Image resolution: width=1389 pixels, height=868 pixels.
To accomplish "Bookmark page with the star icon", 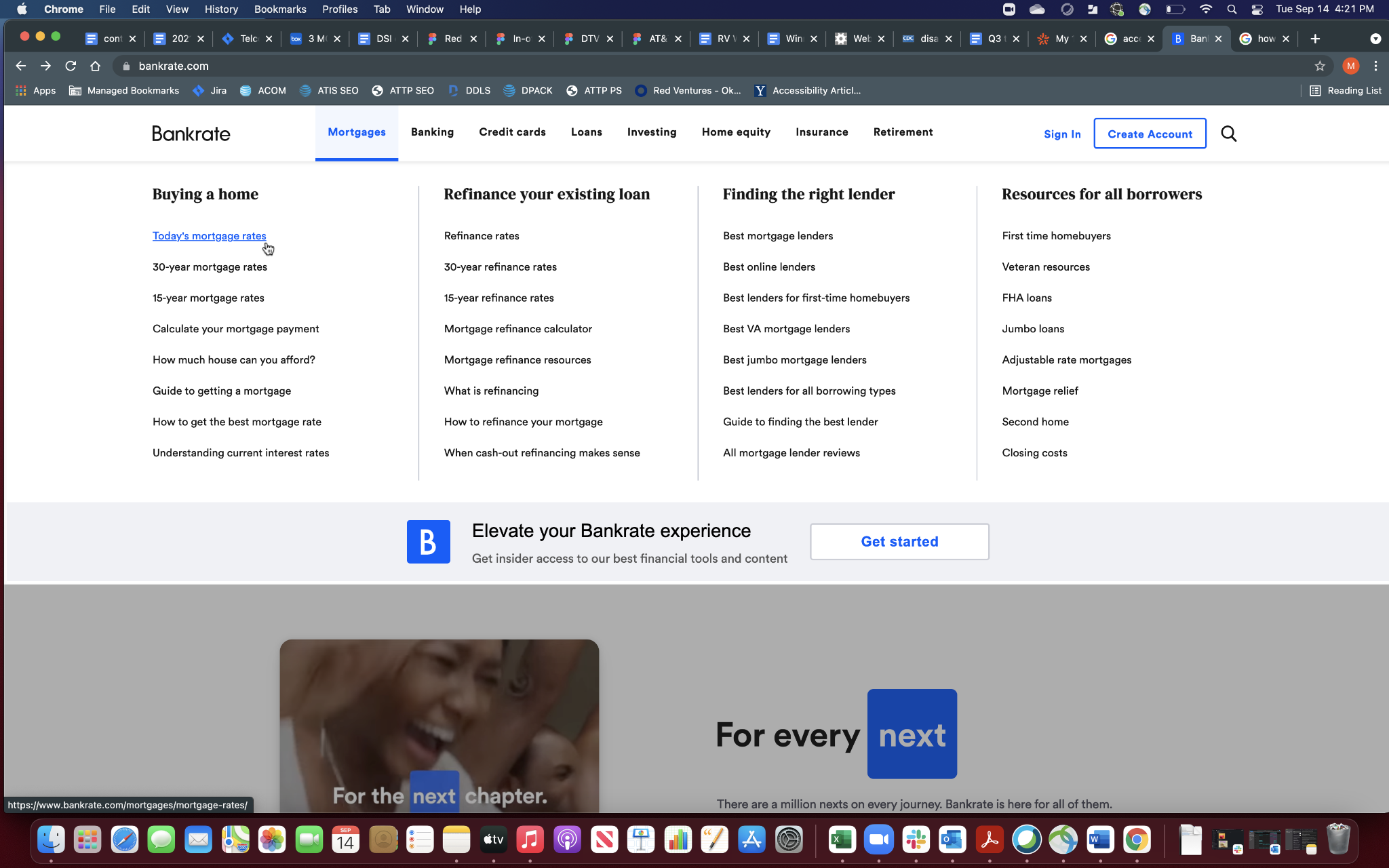I will coord(1320,66).
